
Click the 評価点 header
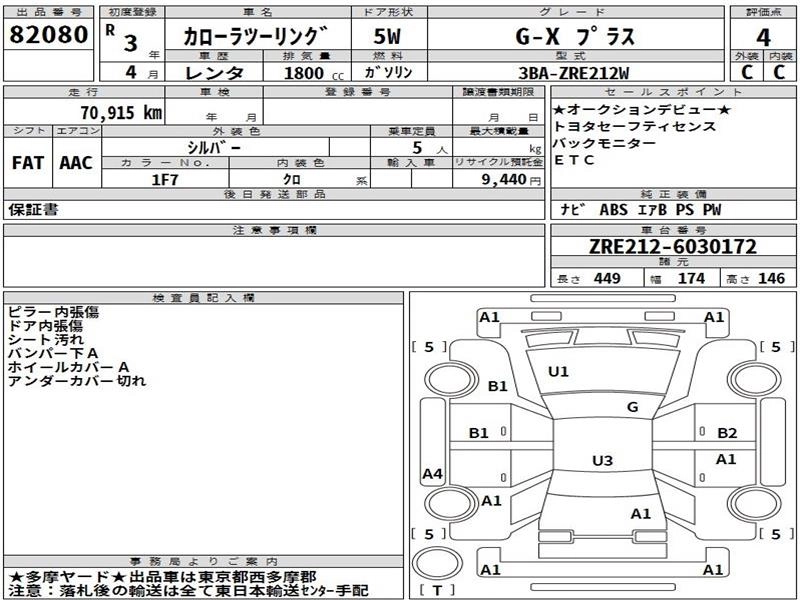click(763, 12)
